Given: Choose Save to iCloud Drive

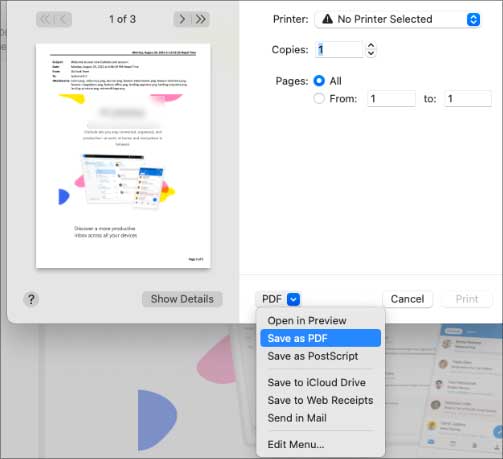Looking at the screenshot, I should pyautogui.click(x=320, y=382).
